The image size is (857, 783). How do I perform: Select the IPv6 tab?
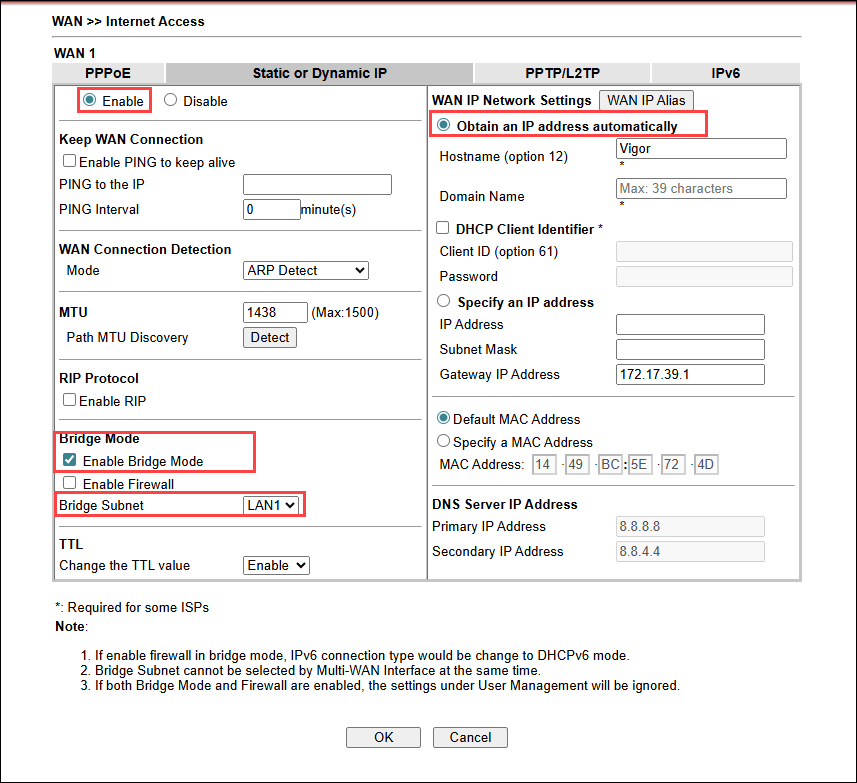[725, 73]
